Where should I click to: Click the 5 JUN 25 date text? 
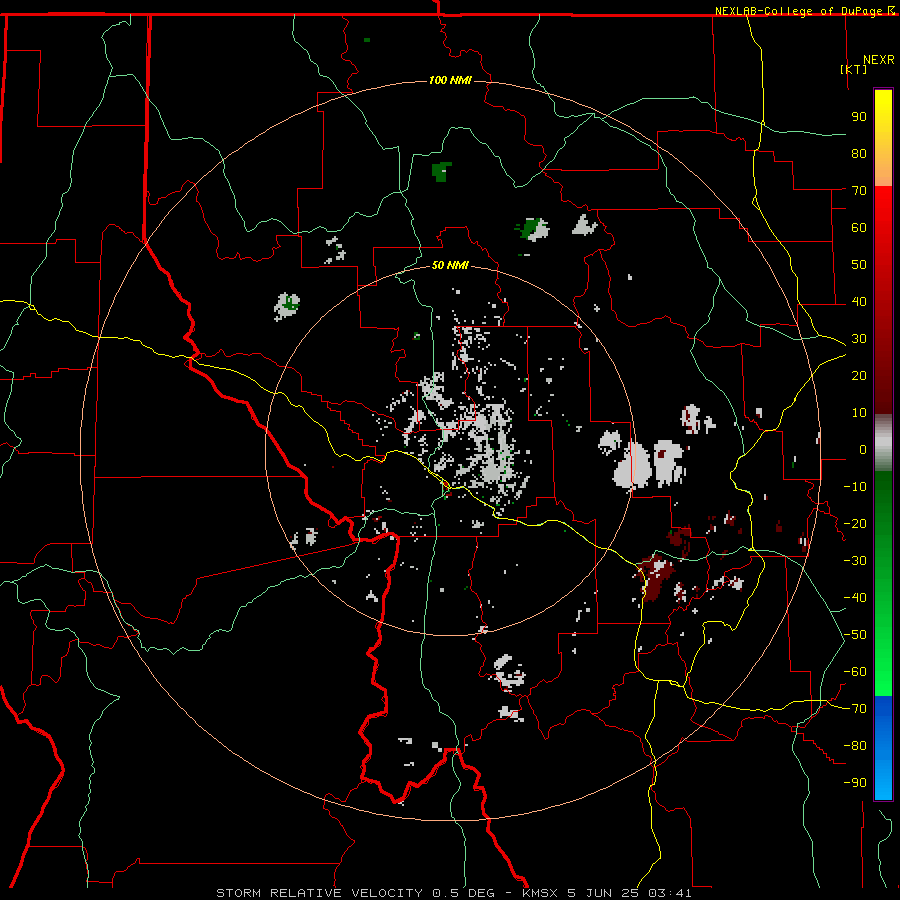(x=603, y=893)
